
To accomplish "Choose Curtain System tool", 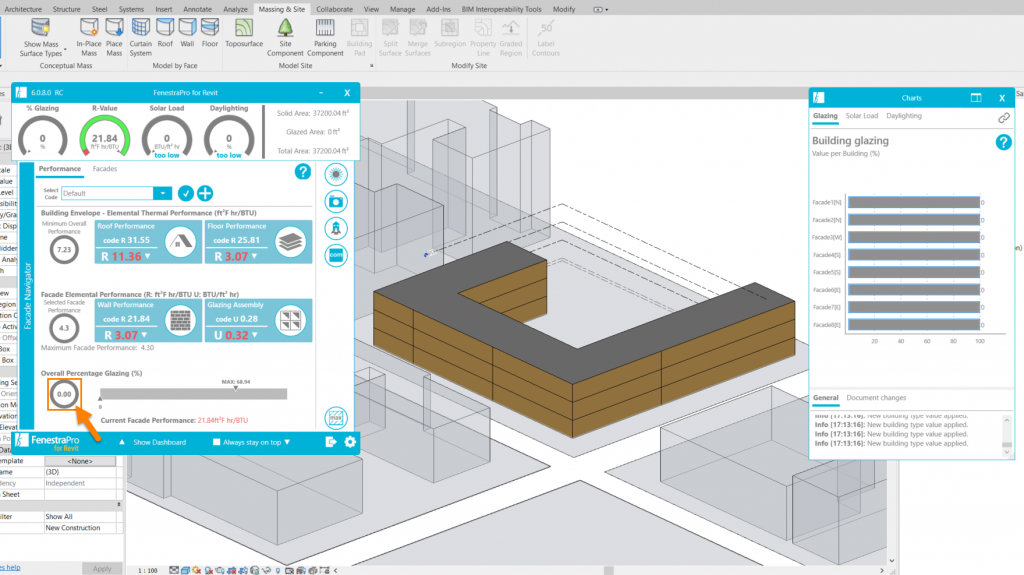I will 140,38.
